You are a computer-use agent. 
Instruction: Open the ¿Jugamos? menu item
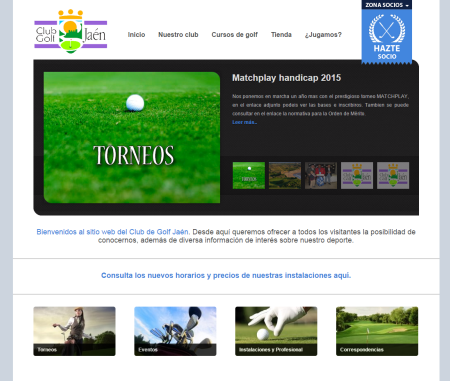[x=323, y=35]
